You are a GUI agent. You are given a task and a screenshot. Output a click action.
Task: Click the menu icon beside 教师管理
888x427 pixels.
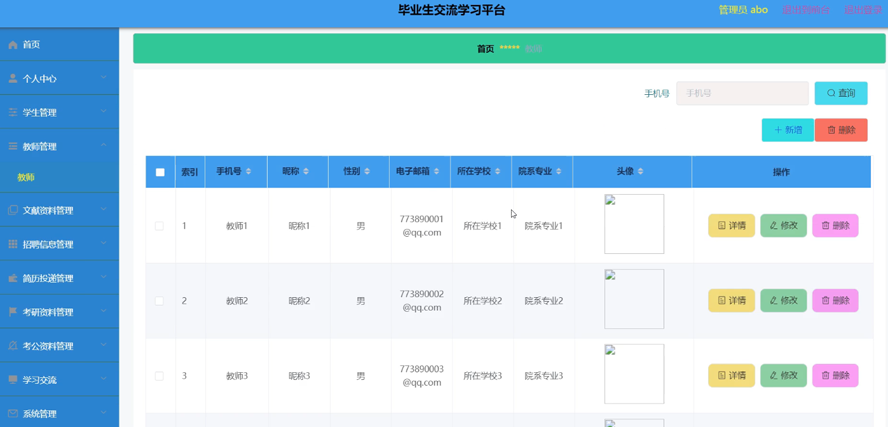[13, 147]
